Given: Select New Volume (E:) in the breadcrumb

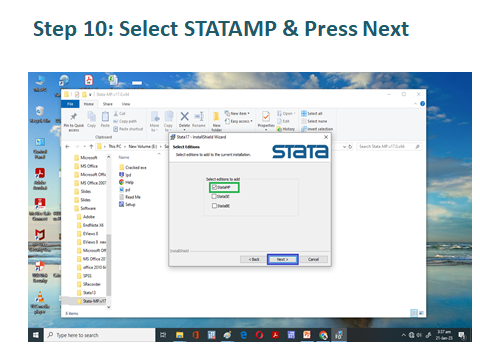Looking at the screenshot, I should click(143, 147).
